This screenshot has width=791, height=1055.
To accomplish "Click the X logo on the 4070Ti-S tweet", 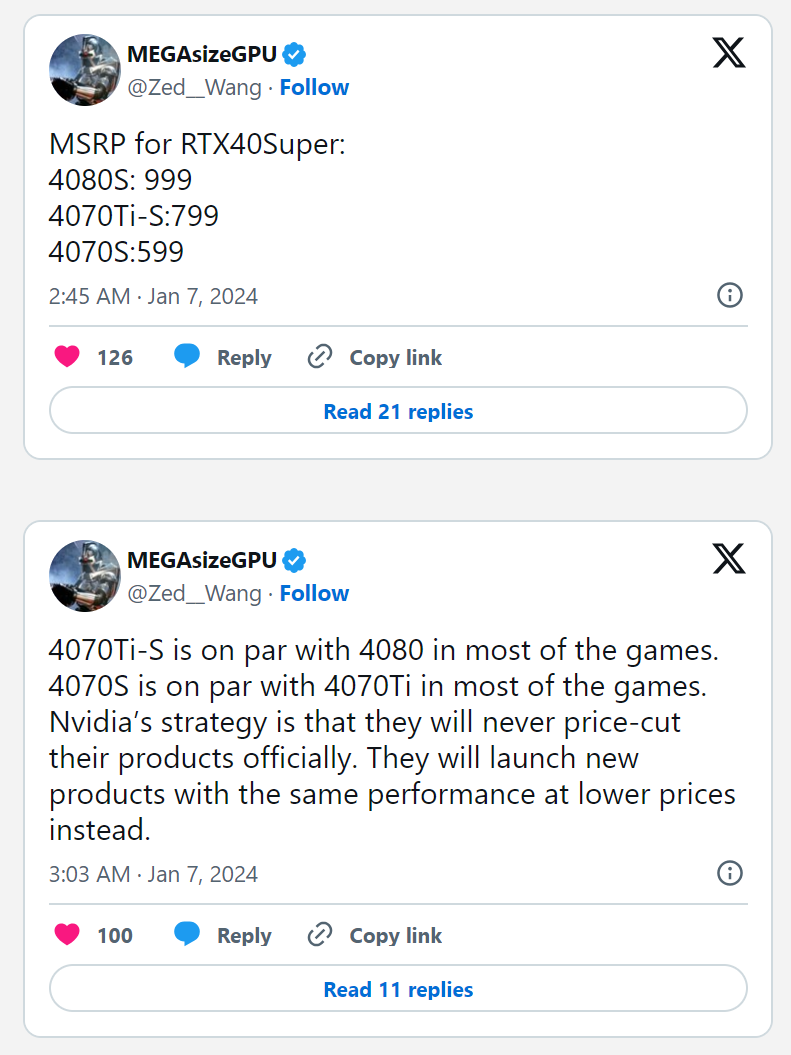I will [729, 557].
